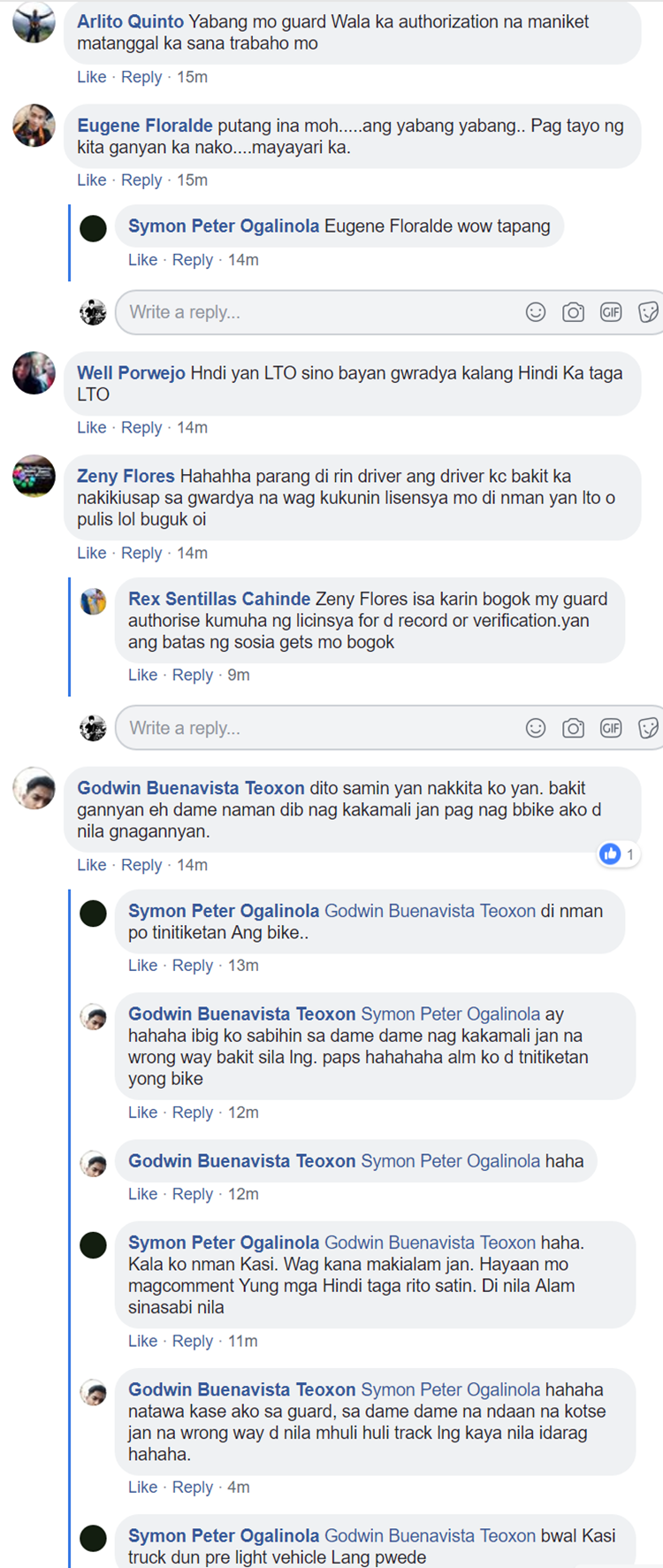
Task: Focus the second Write a reply field
Action: point(389,728)
